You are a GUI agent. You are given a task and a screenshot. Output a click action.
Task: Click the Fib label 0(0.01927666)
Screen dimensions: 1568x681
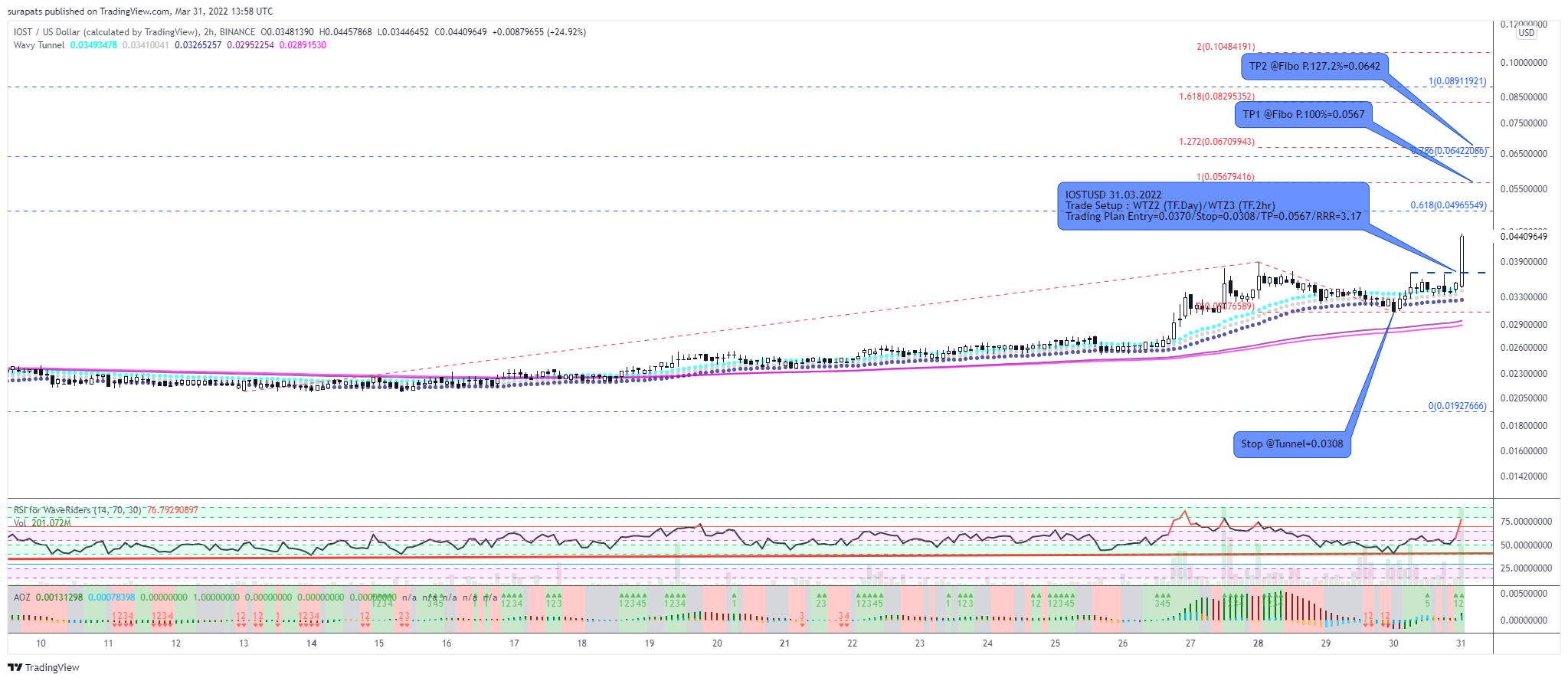tap(1457, 406)
